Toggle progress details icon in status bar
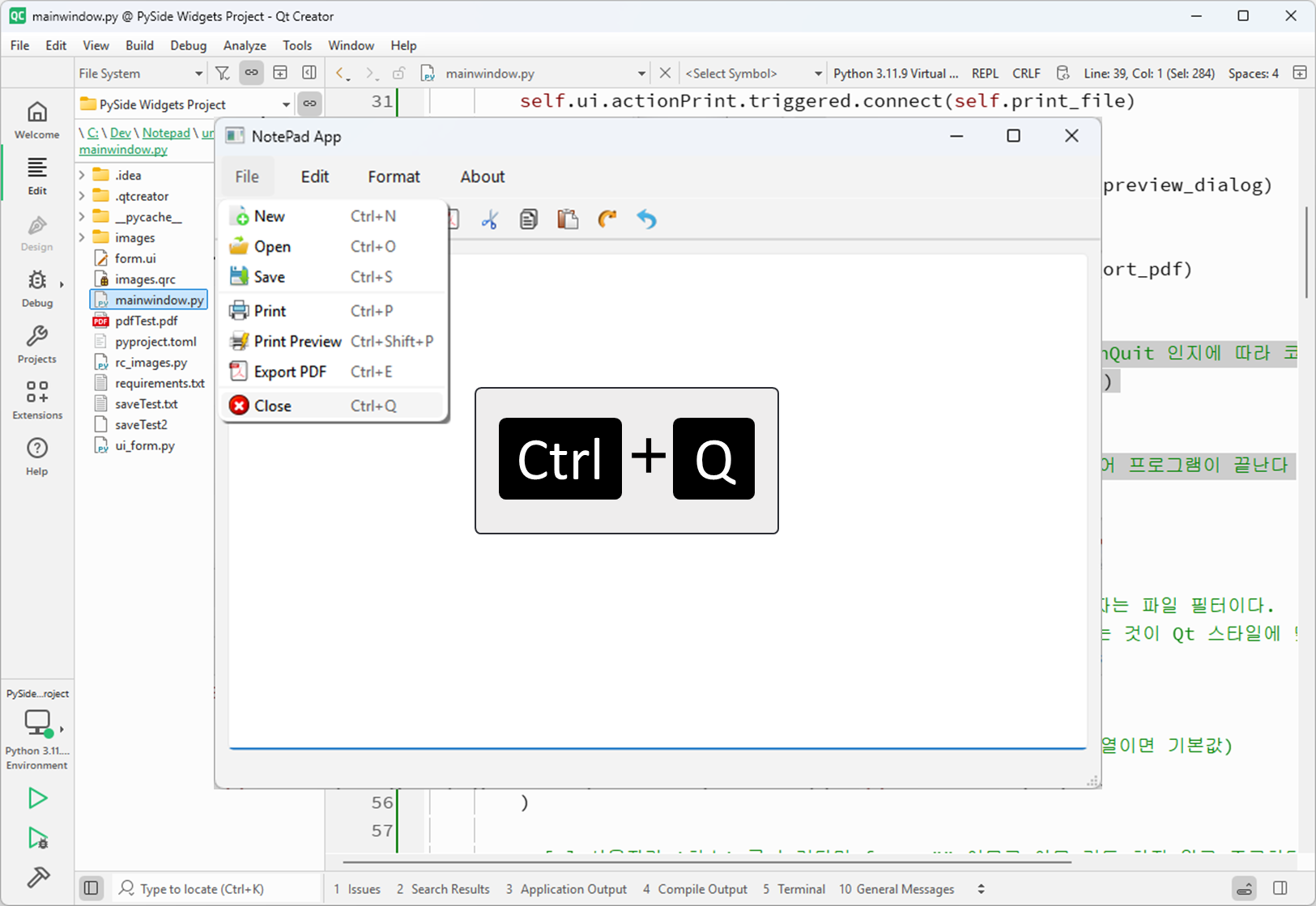1316x906 pixels. tap(1245, 888)
